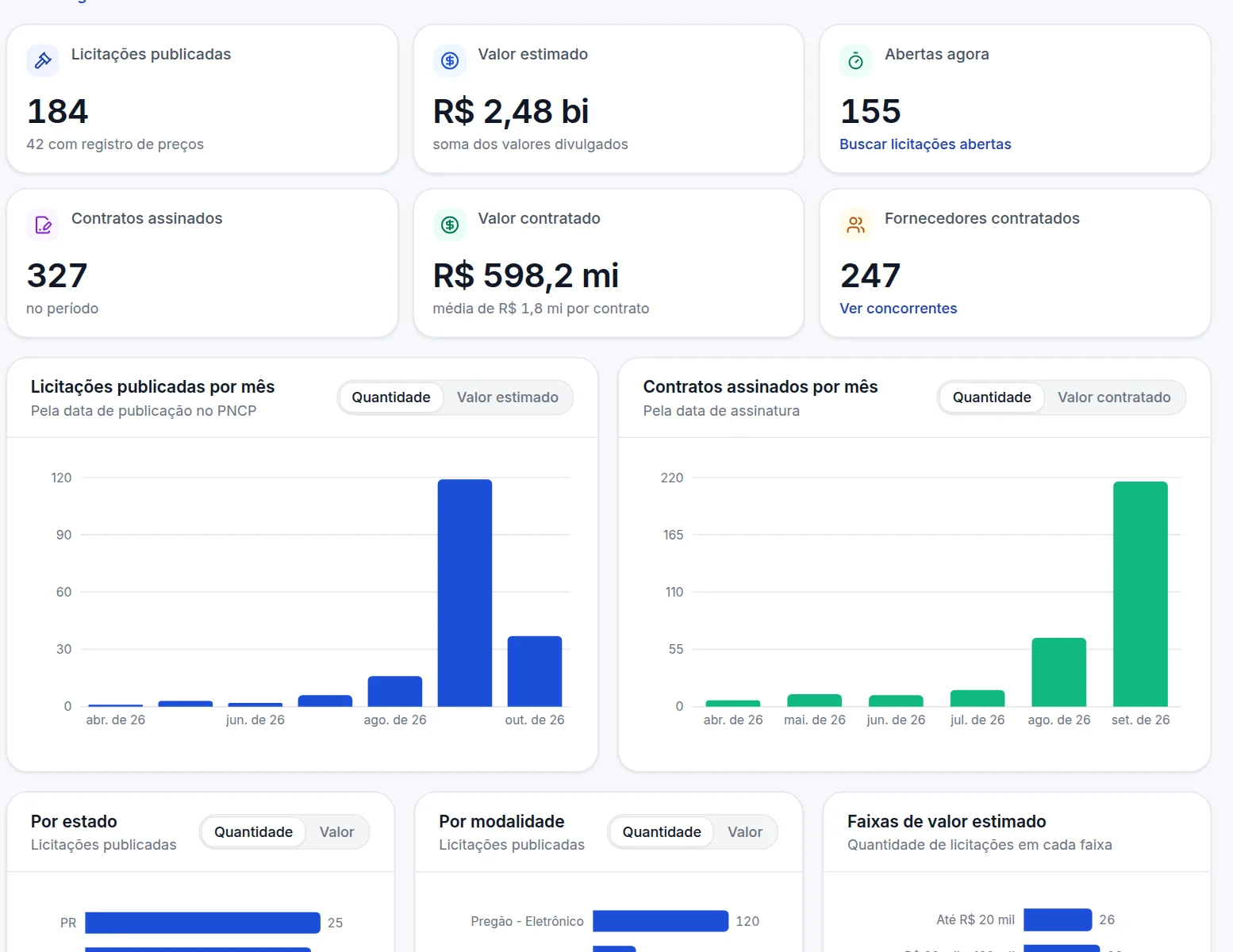Viewport: 1233px width, 952px height.
Task: Click the 247 fornecedores value
Action: click(870, 275)
